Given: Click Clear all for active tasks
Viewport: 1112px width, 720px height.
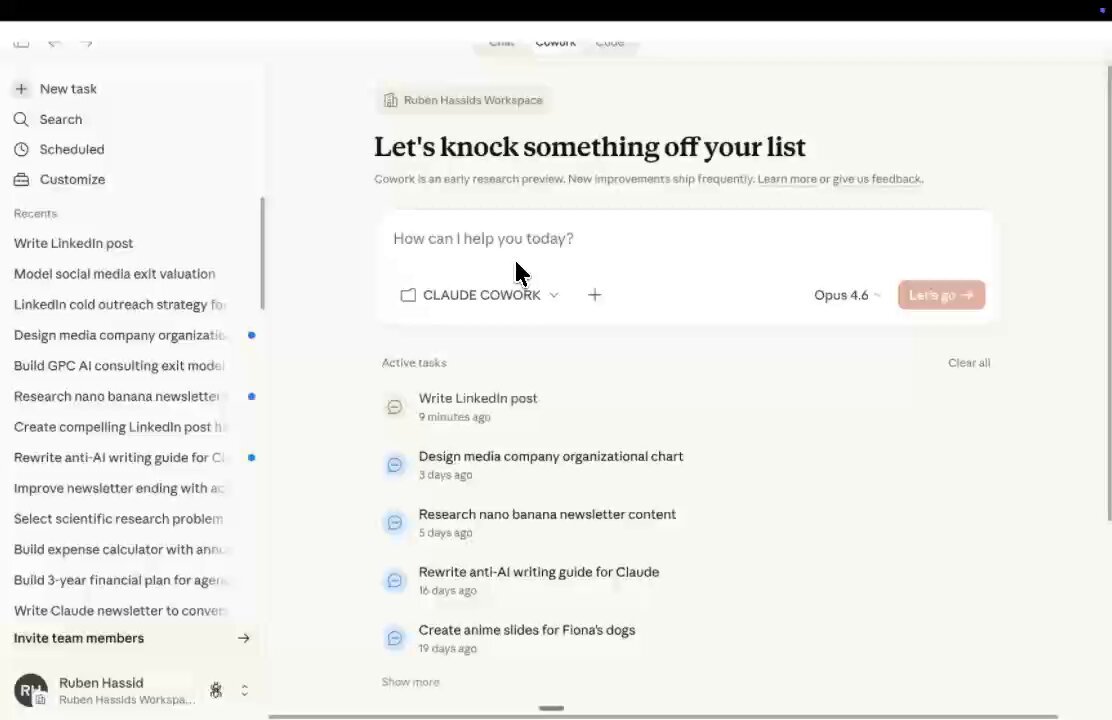Looking at the screenshot, I should pyautogui.click(x=969, y=362).
